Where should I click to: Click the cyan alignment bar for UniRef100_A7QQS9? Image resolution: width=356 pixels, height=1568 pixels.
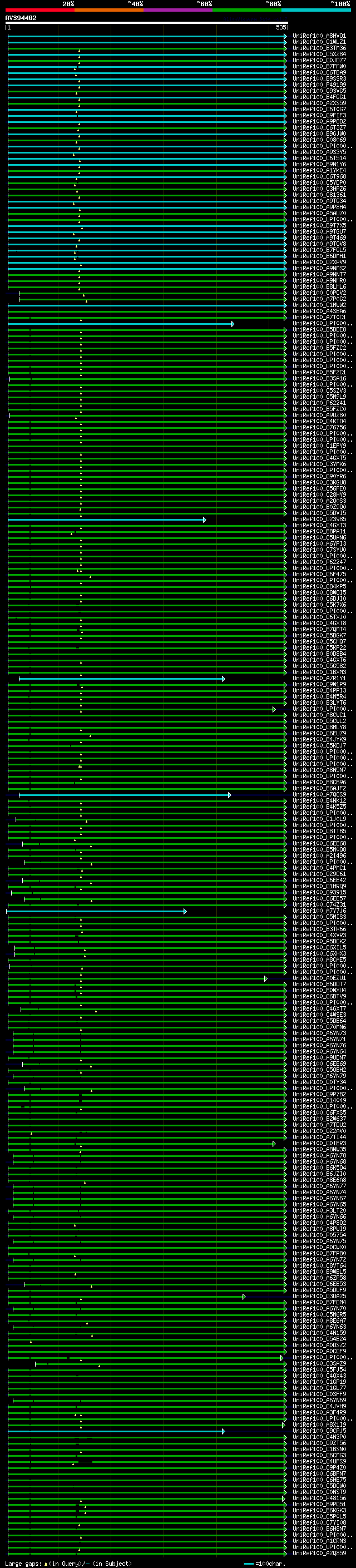tap(125, 795)
